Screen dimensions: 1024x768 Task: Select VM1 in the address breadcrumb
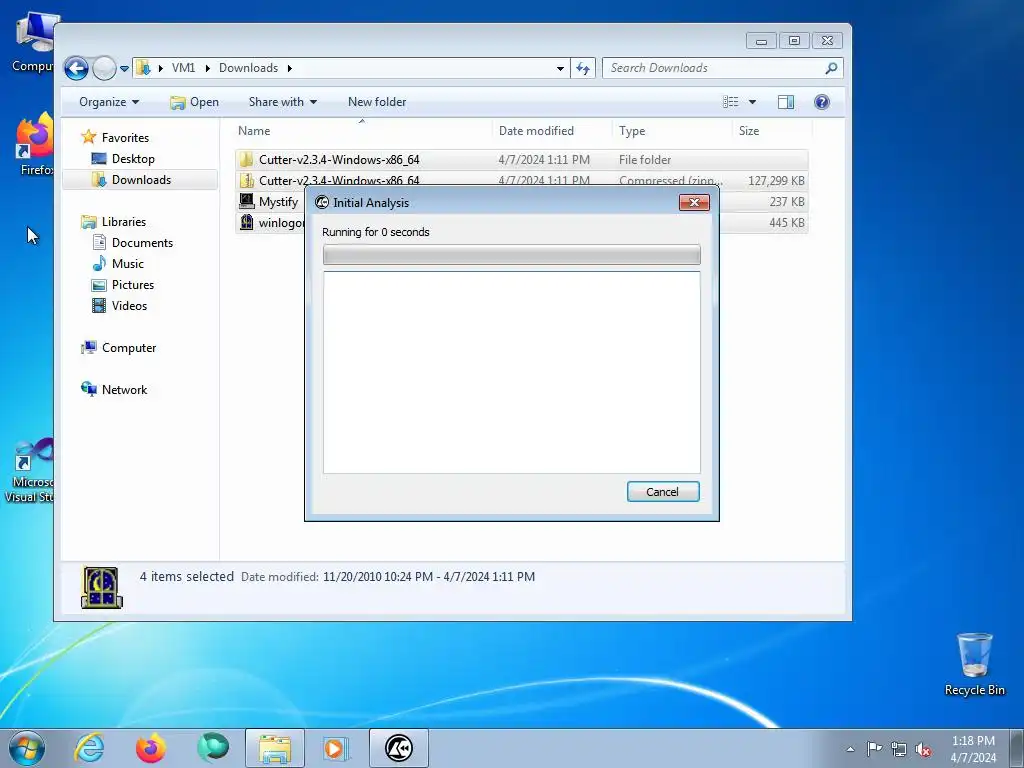pos(184,68)
